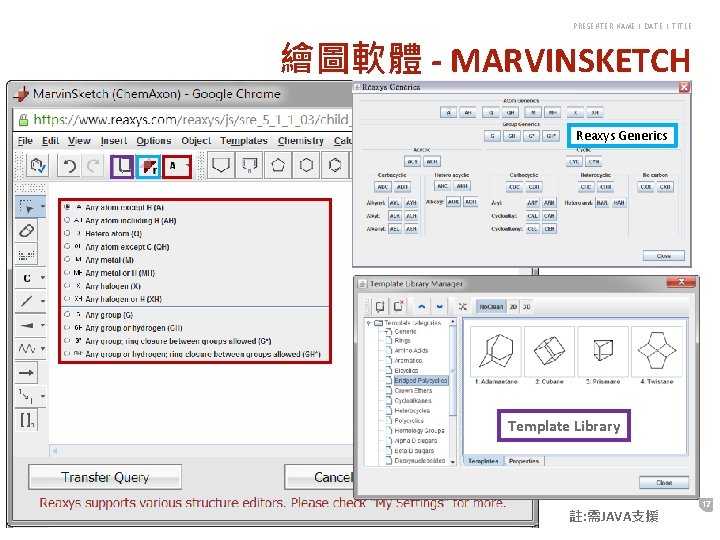Select the Crown Ethers category
The image size is (720, 540).
413,390
